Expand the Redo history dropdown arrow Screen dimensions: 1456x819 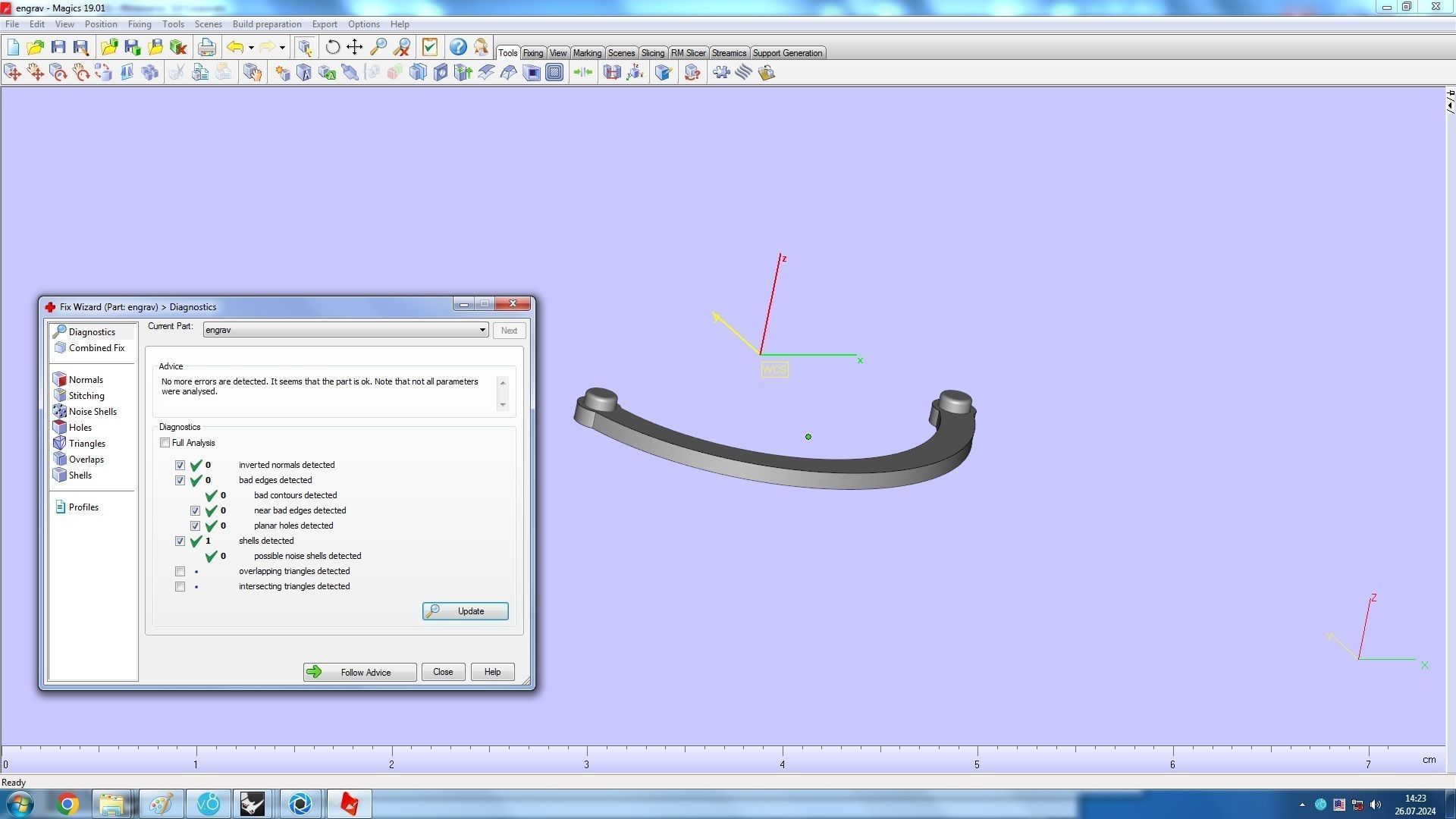point(282,48)
